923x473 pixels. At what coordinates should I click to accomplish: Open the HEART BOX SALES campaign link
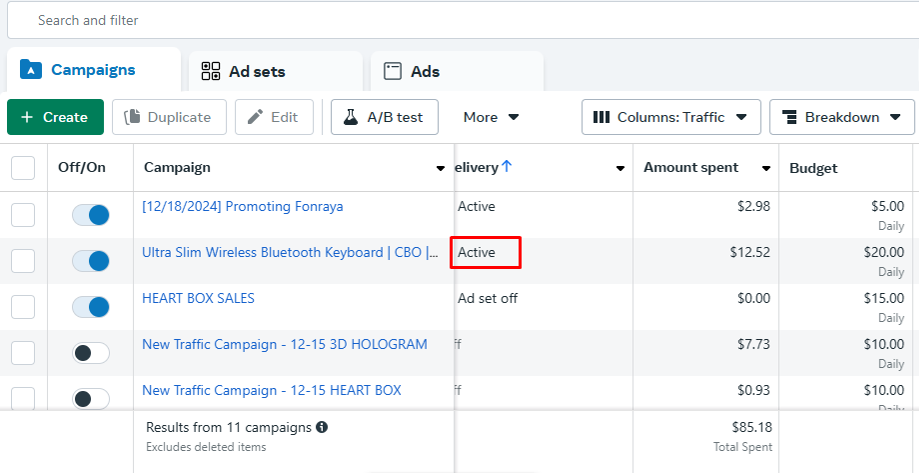[x=198, y=298]
